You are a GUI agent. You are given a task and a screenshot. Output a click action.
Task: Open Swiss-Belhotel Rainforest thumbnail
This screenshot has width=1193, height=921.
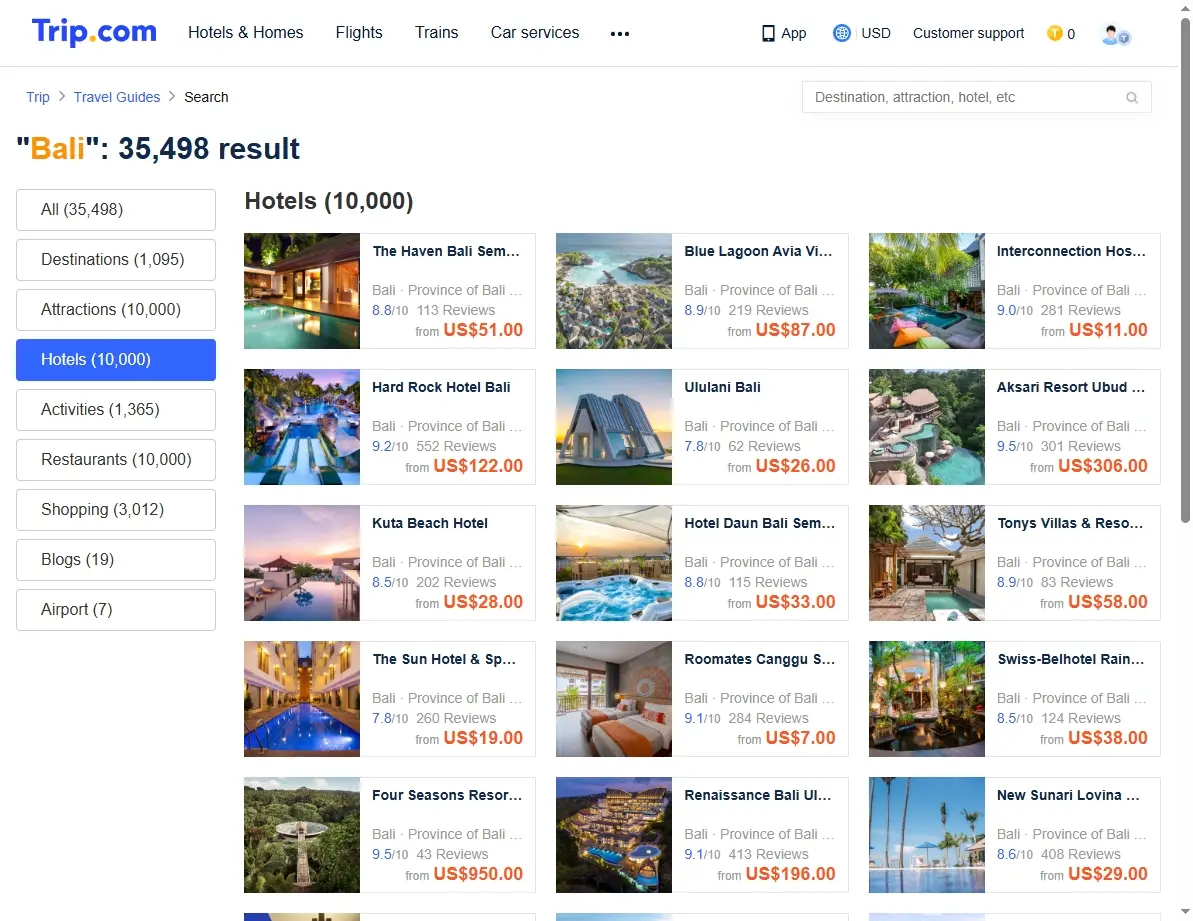pos(927,700)
